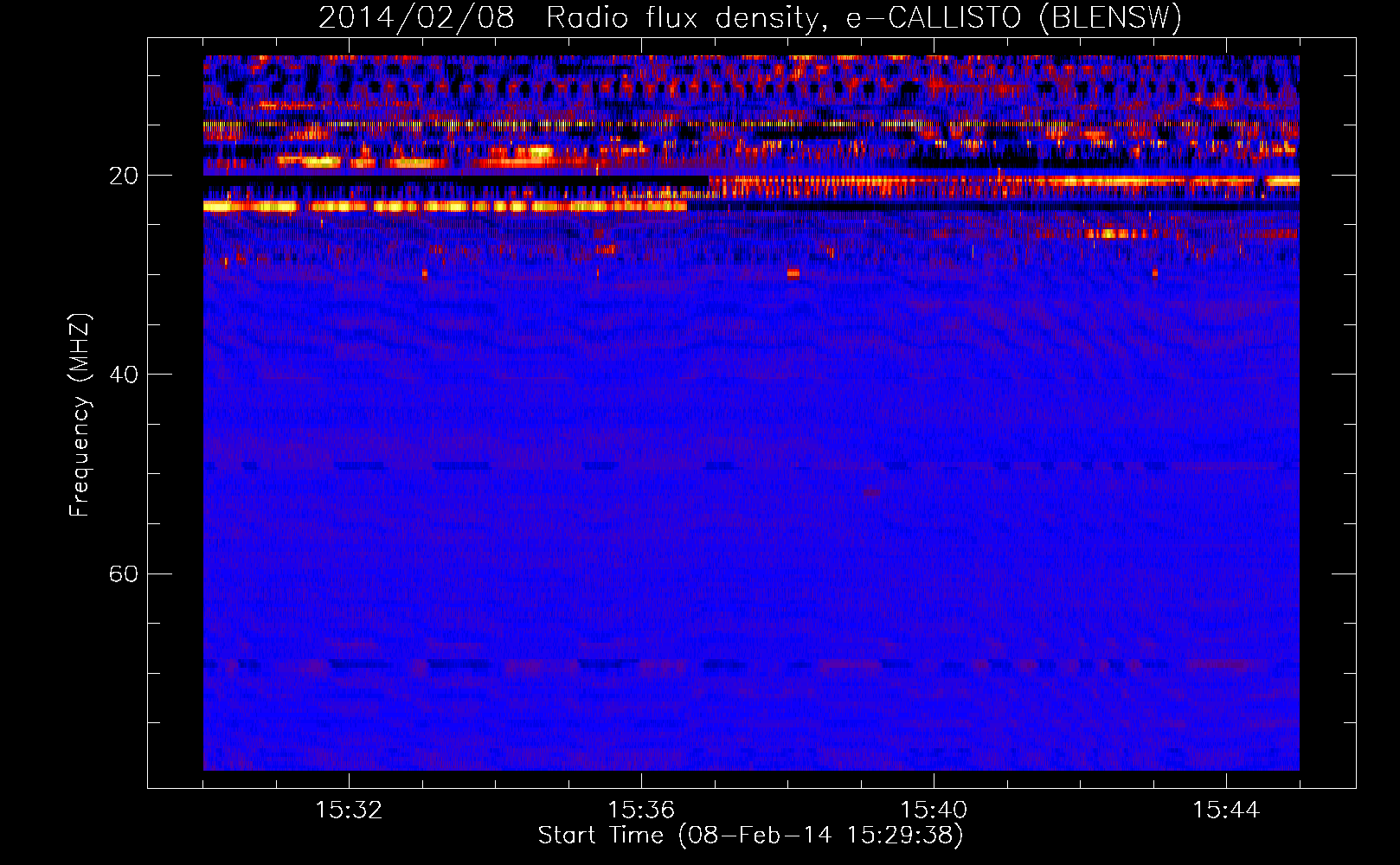This screenshot has width=1400, height=865.
Task: Click the '15:36' time tick label
Action: [x=641, y=810]
